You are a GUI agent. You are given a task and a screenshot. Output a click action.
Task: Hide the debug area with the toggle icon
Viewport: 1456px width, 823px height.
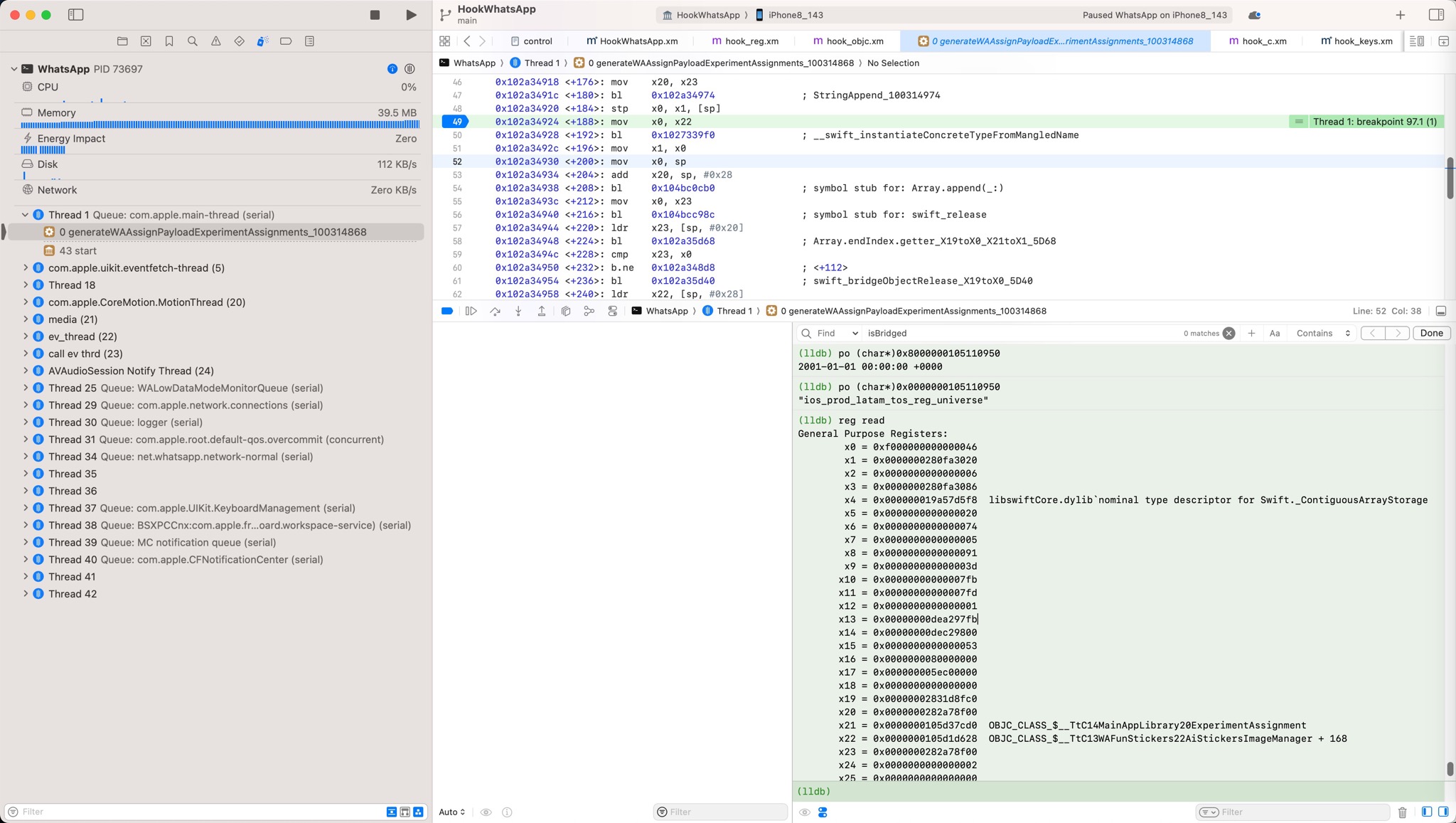coord(1441,311)
